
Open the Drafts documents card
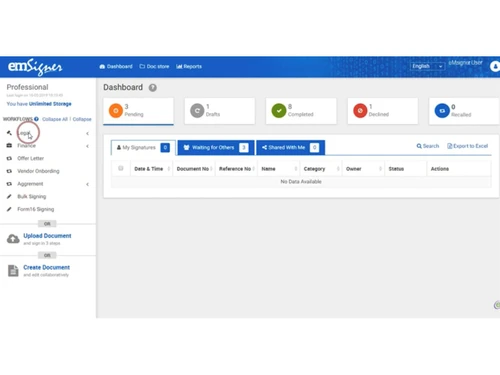[x=220, y=111]
